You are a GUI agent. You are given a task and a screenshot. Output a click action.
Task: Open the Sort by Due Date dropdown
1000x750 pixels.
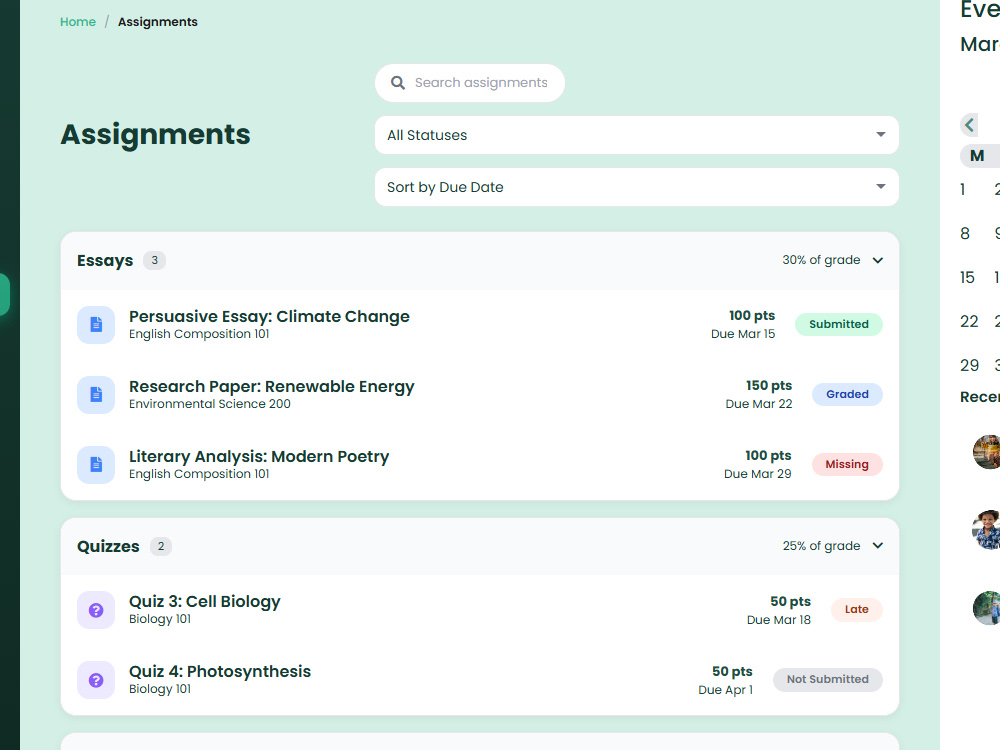coord(636,187)
